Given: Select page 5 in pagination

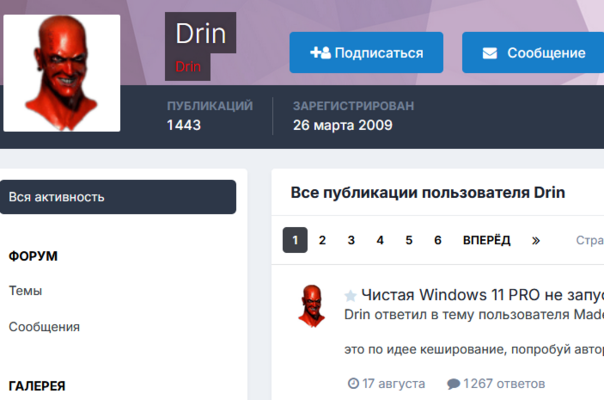Looking at the screenshot, I should click(x=409, y=240).
